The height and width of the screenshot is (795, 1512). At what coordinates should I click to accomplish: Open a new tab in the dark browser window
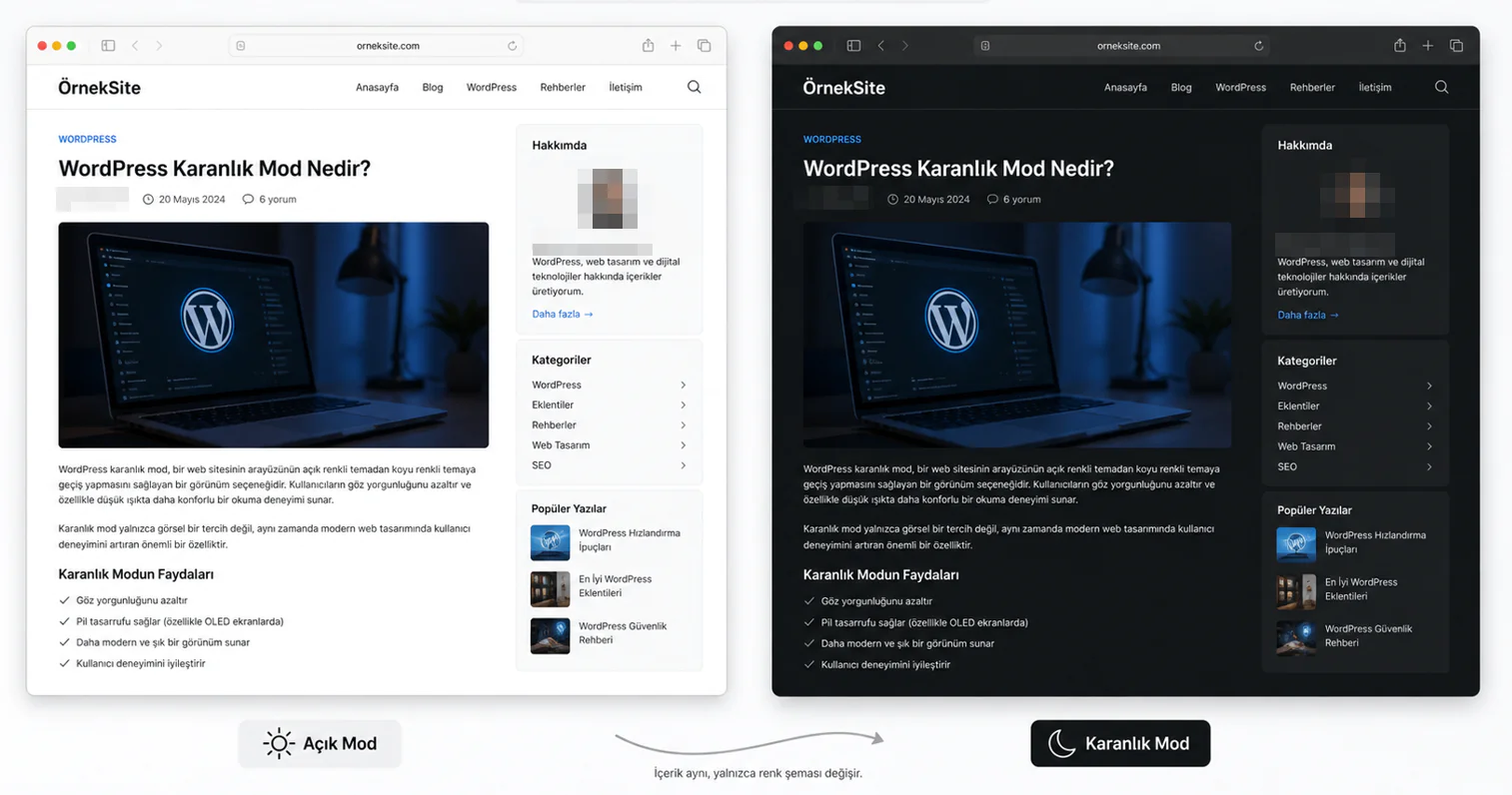pyautogui.click(x=1427, y=46)
